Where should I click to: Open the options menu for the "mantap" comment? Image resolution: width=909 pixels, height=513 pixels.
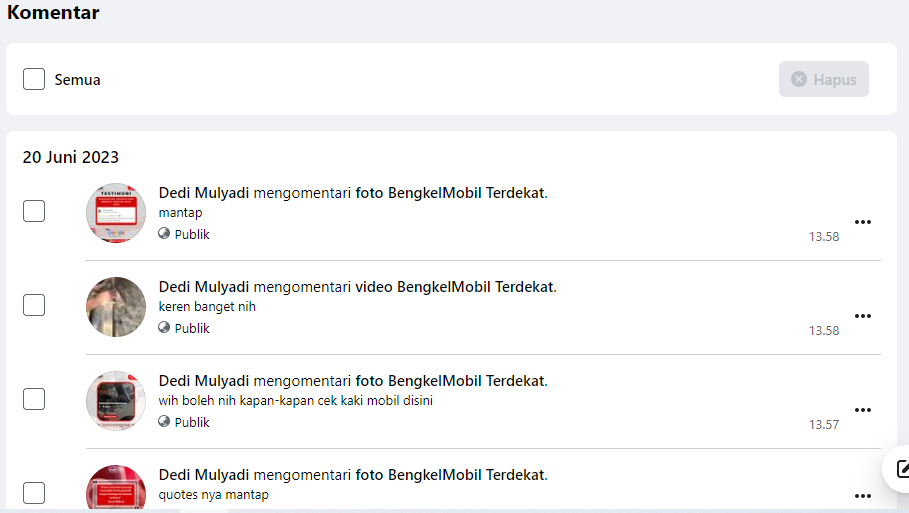tap(863, 222)
